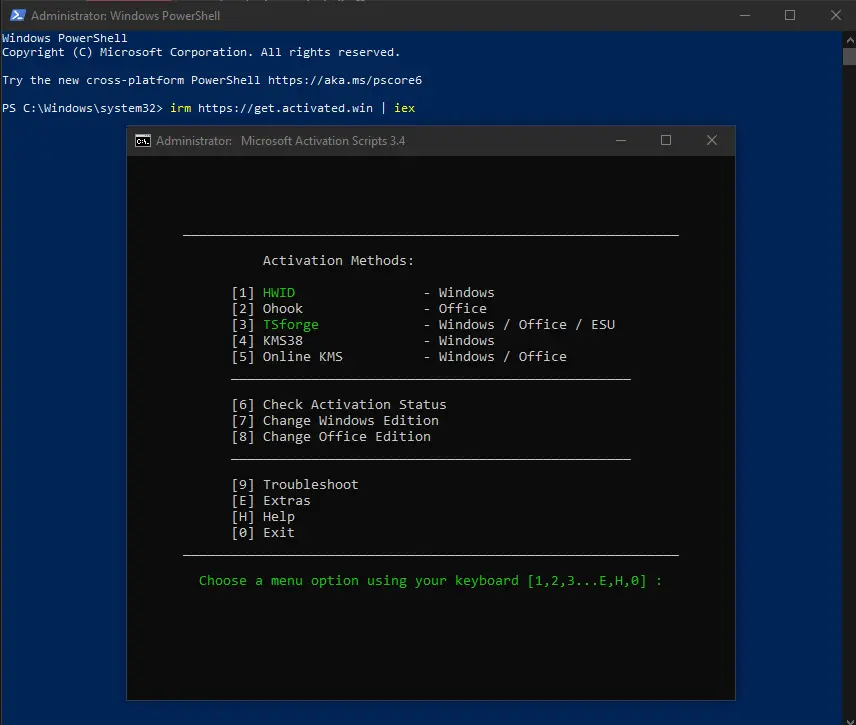Viewport: 856px width, 725px height.
Task: Click the cmd icon in Activation Scripts title bar
Action: 142,141
